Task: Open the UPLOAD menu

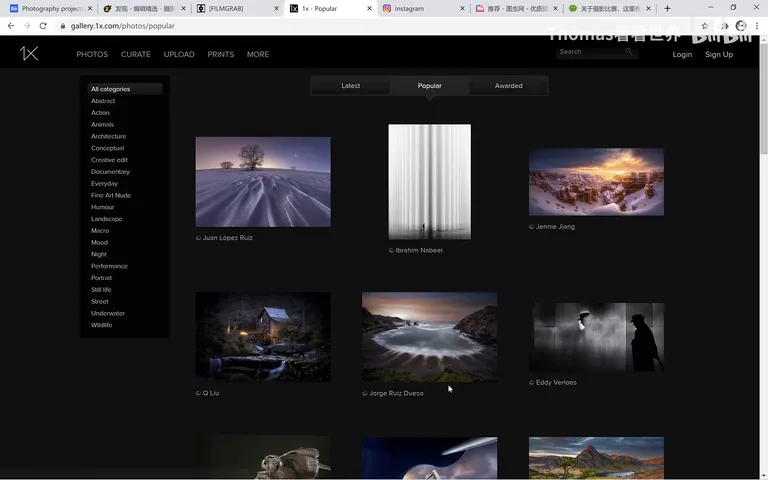Action: point(179,54)
